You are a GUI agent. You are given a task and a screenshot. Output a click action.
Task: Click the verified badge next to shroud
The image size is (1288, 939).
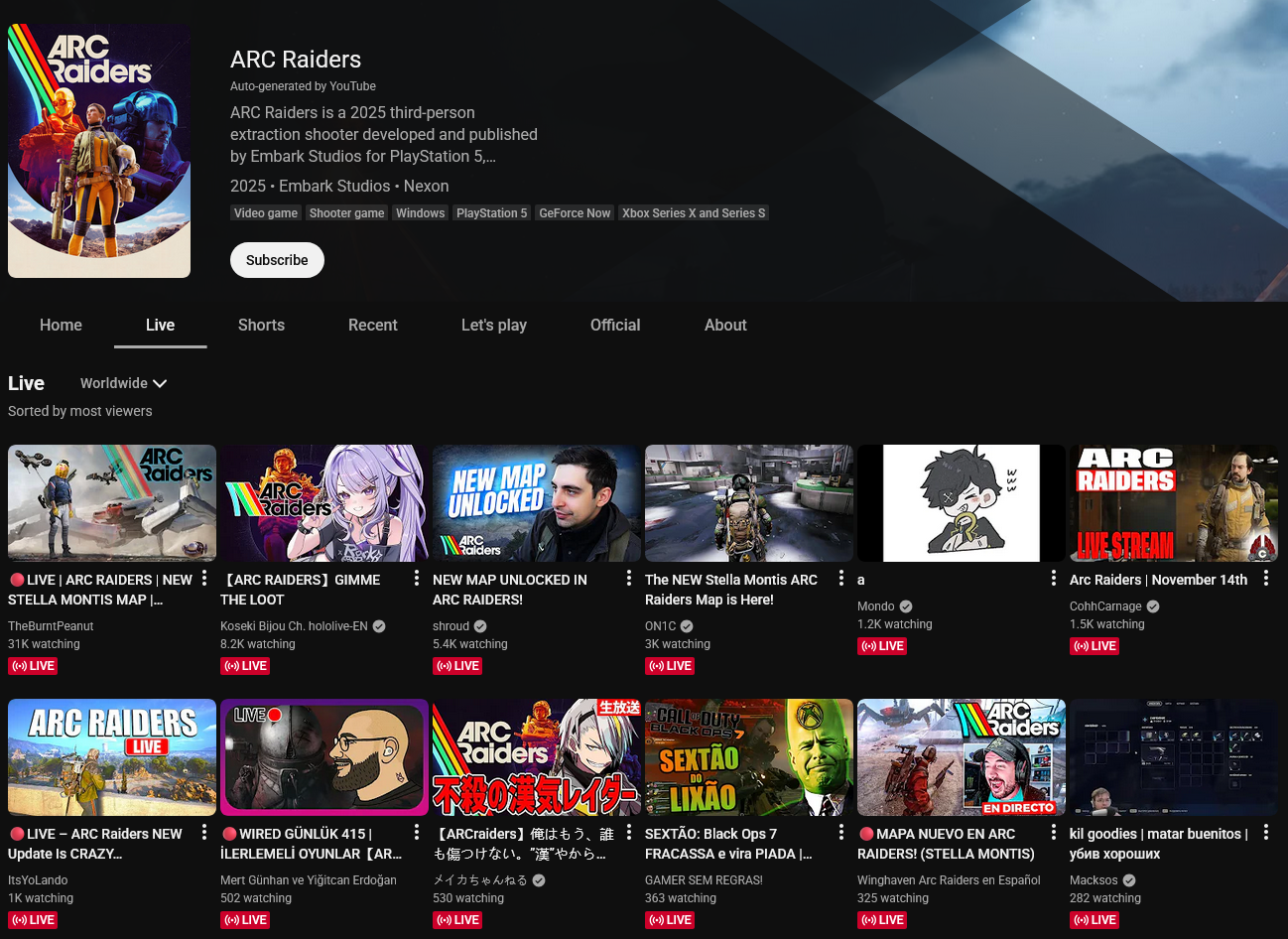[x=480, y=626]
